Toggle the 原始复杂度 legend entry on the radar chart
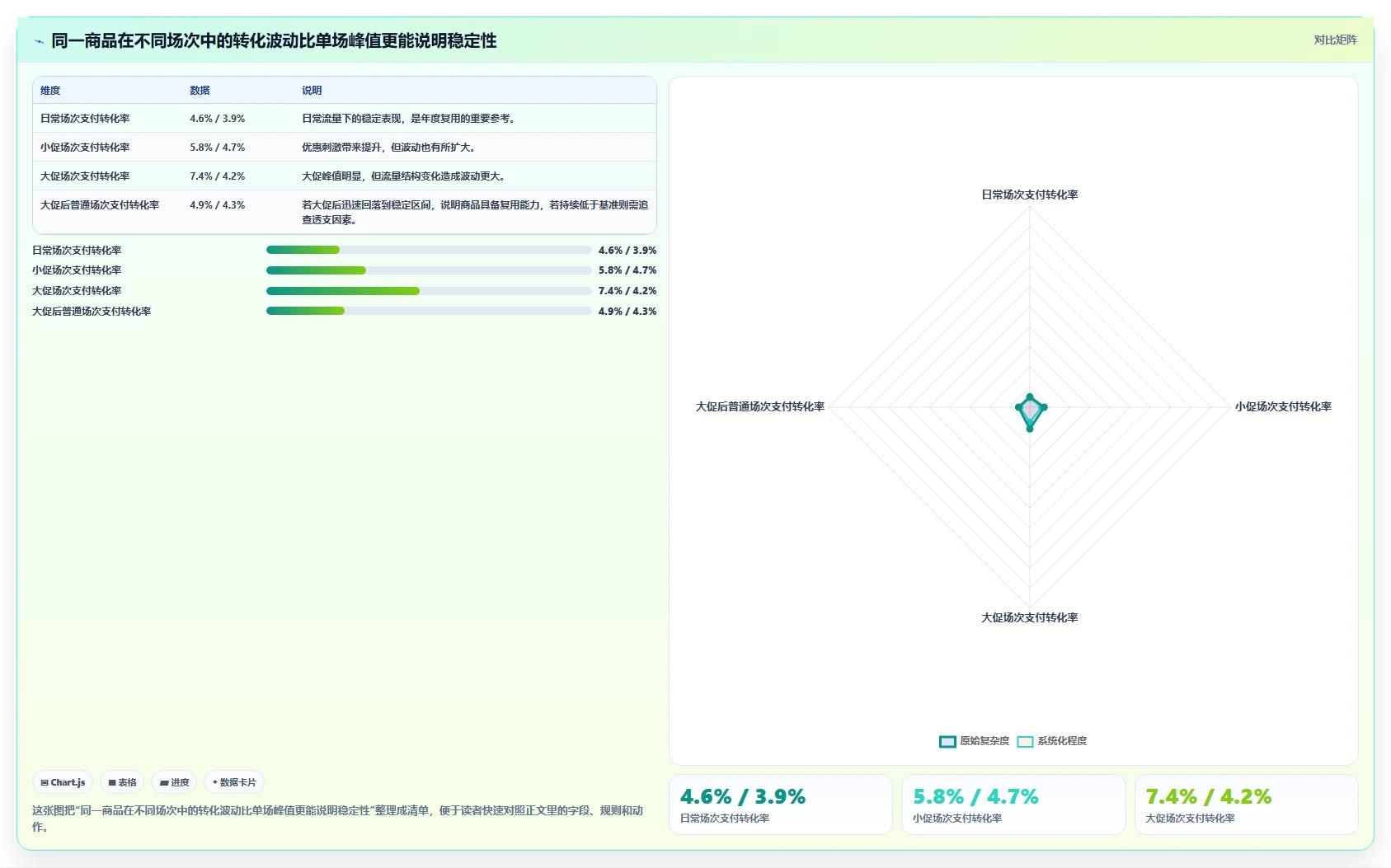 click(974, 741)
